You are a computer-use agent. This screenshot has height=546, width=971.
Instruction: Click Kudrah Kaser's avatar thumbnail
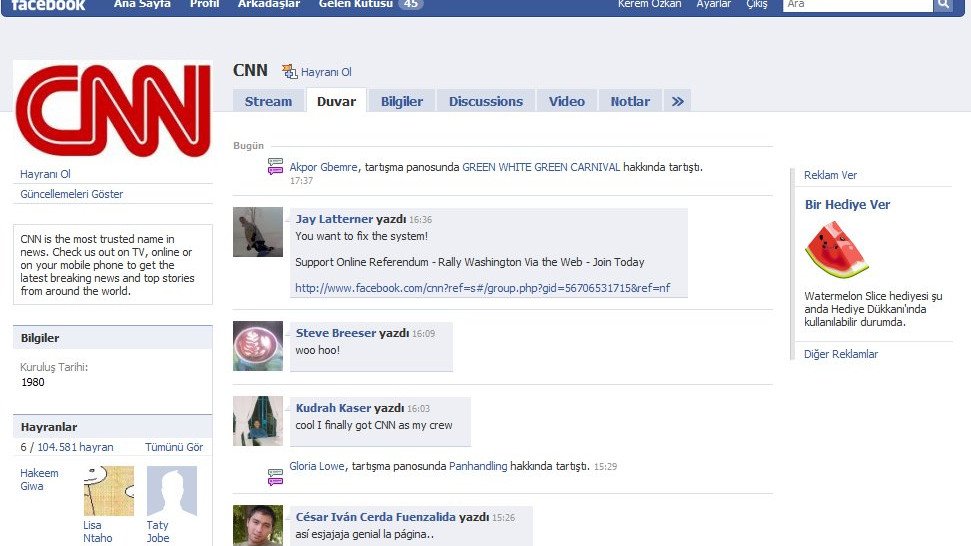point(258,420)
